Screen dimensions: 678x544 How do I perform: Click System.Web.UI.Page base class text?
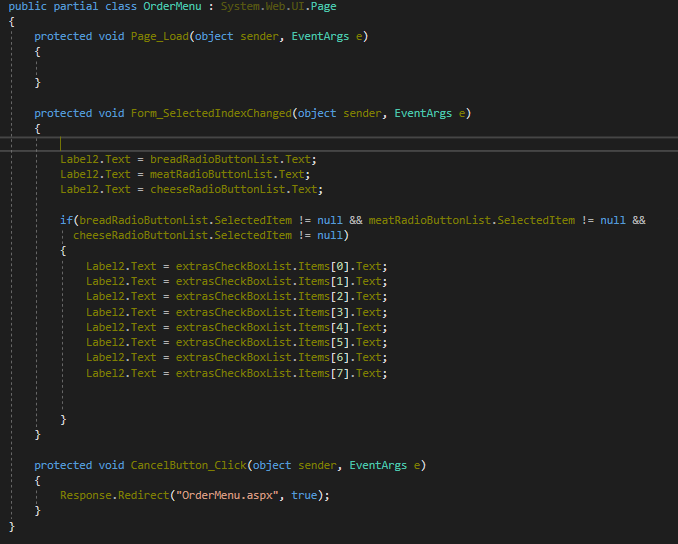coord(278,6)
